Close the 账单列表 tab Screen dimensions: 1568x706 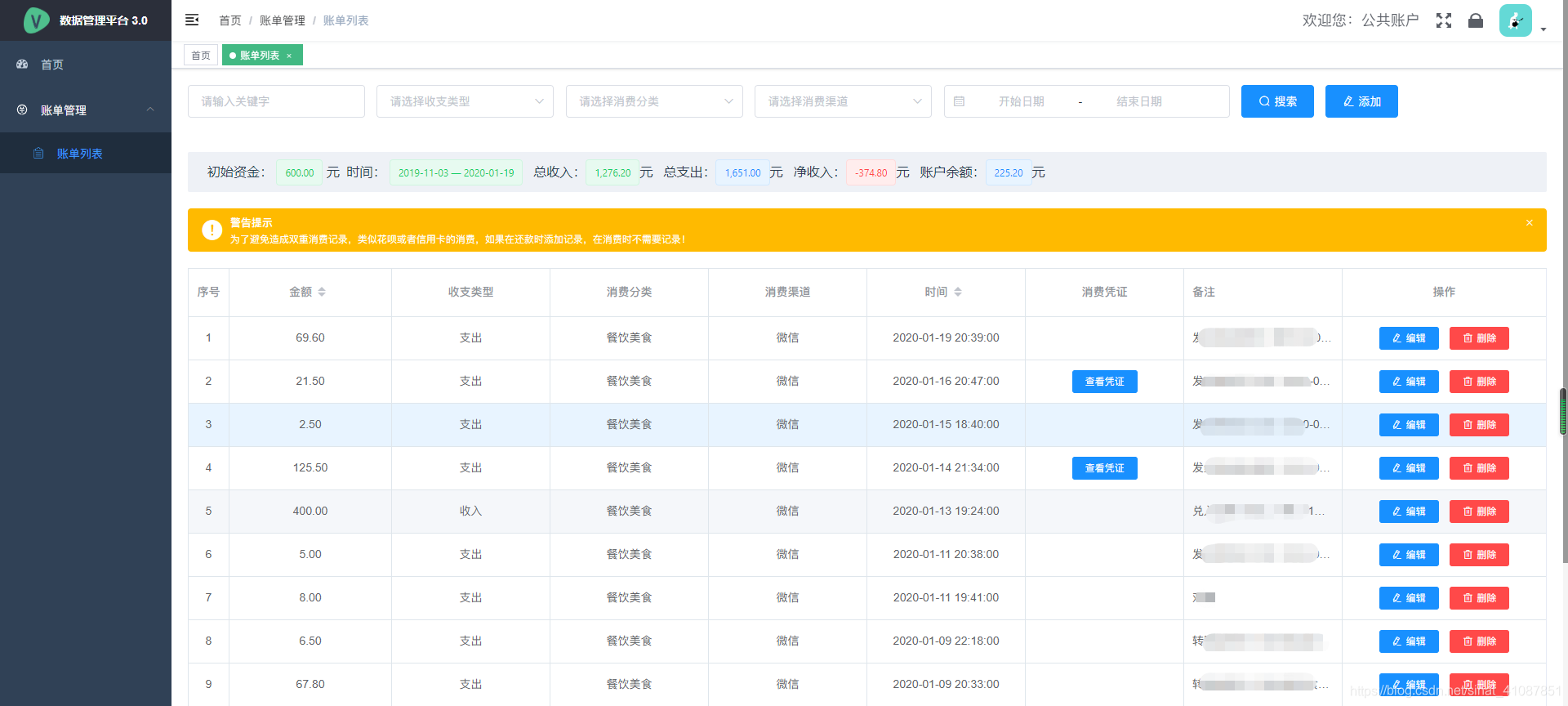289,56
